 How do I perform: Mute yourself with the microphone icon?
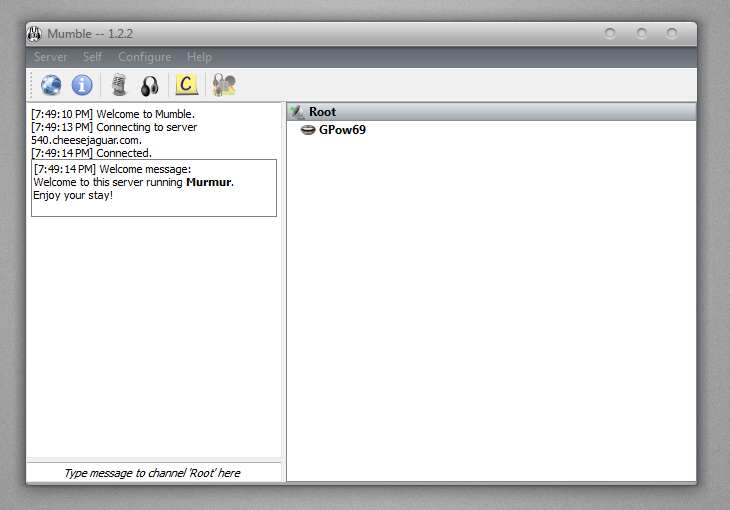[119, 85]
